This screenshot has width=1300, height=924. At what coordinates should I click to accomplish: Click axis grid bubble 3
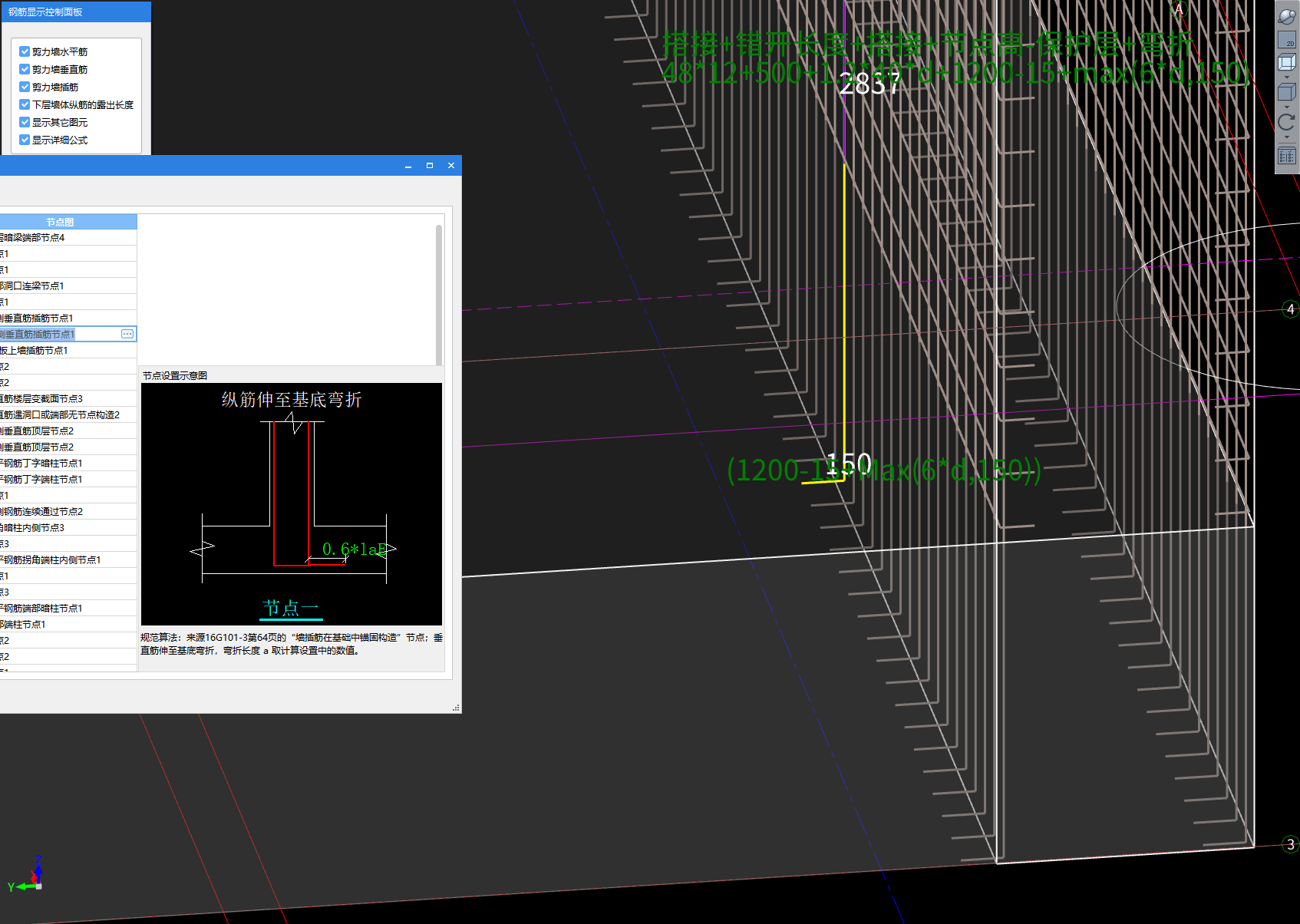[x=1291, y=845]
